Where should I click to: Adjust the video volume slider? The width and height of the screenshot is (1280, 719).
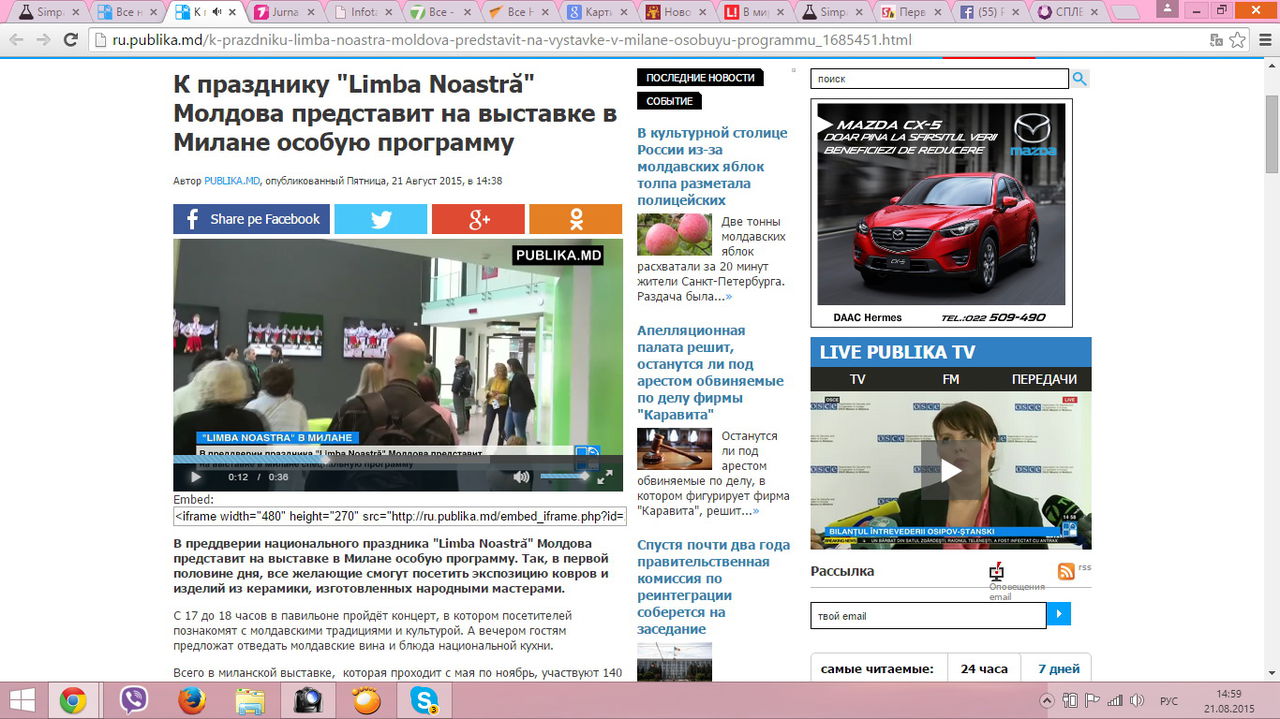click(x=565, y=476)
